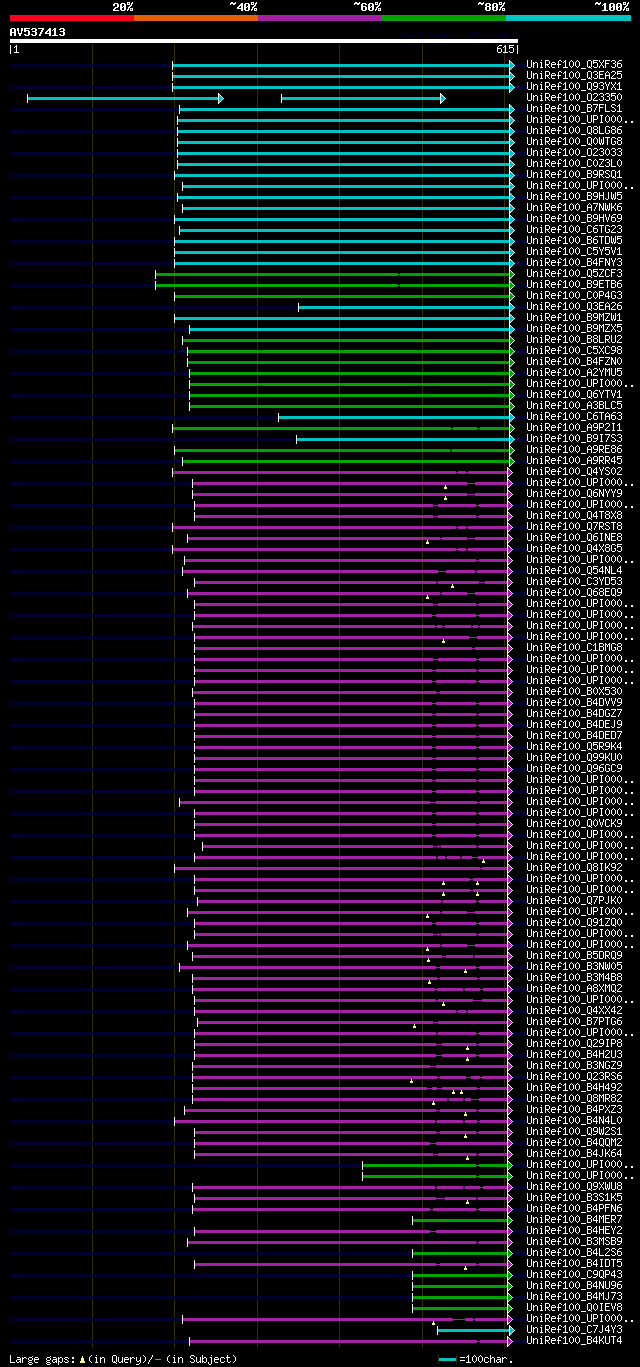The image size is (640, 1367).
Task: Open hit UniRef100_B7FLS1
Action: (574, 108)
